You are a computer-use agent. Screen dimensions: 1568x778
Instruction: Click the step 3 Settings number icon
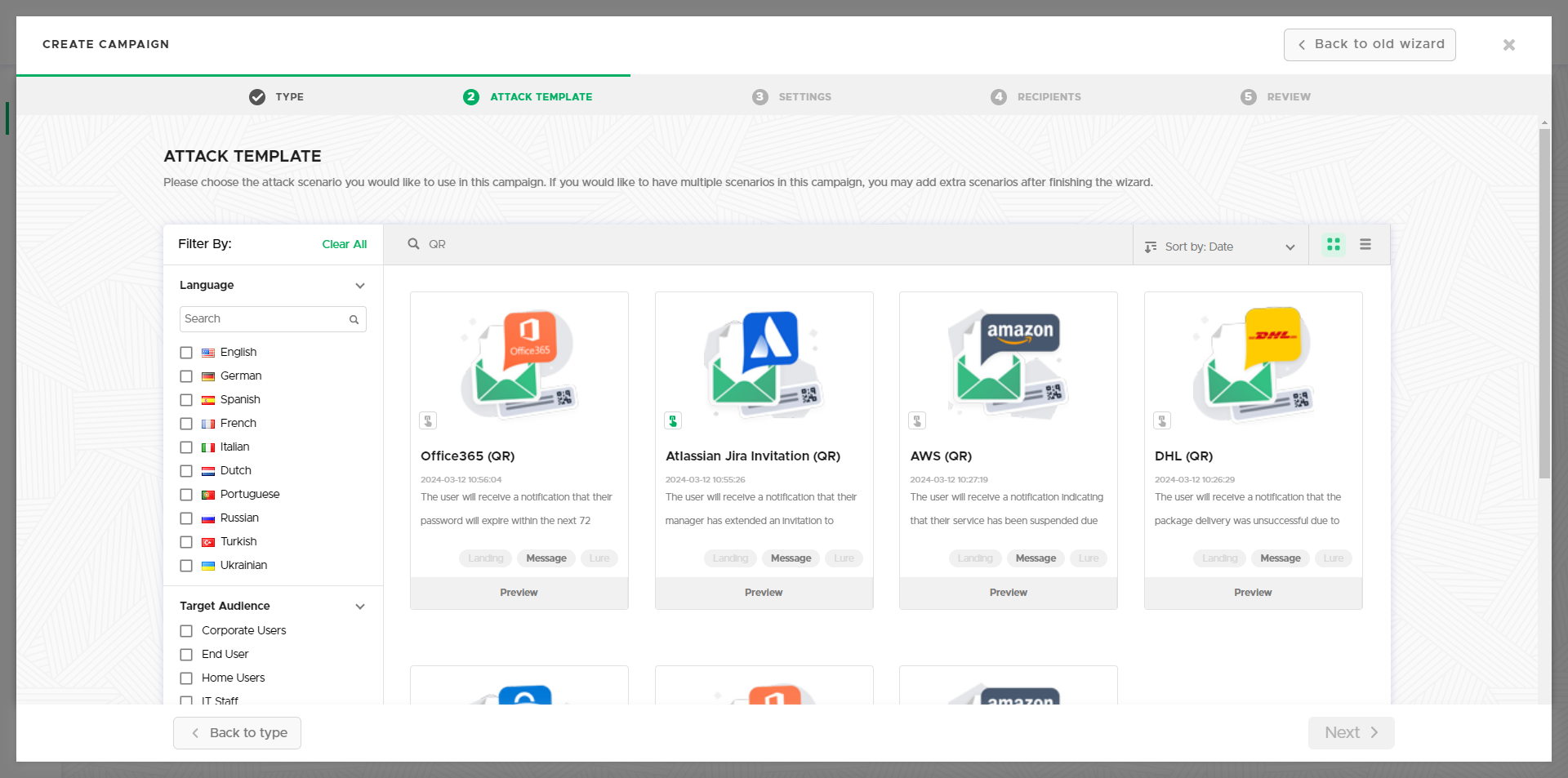pos(760,97)
